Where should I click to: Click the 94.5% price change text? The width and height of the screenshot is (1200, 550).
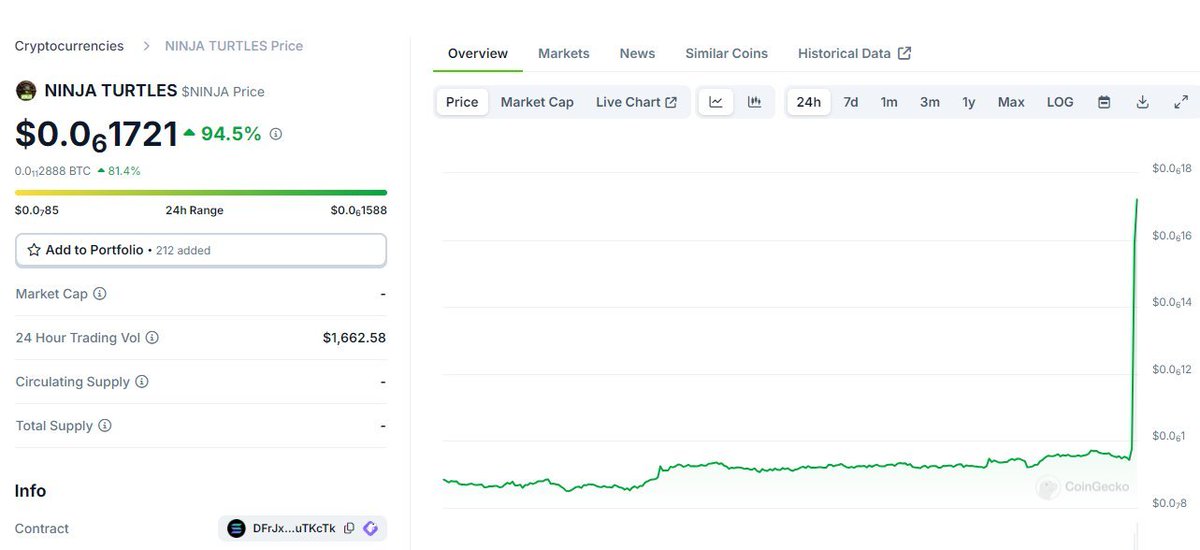click(231, 134)
